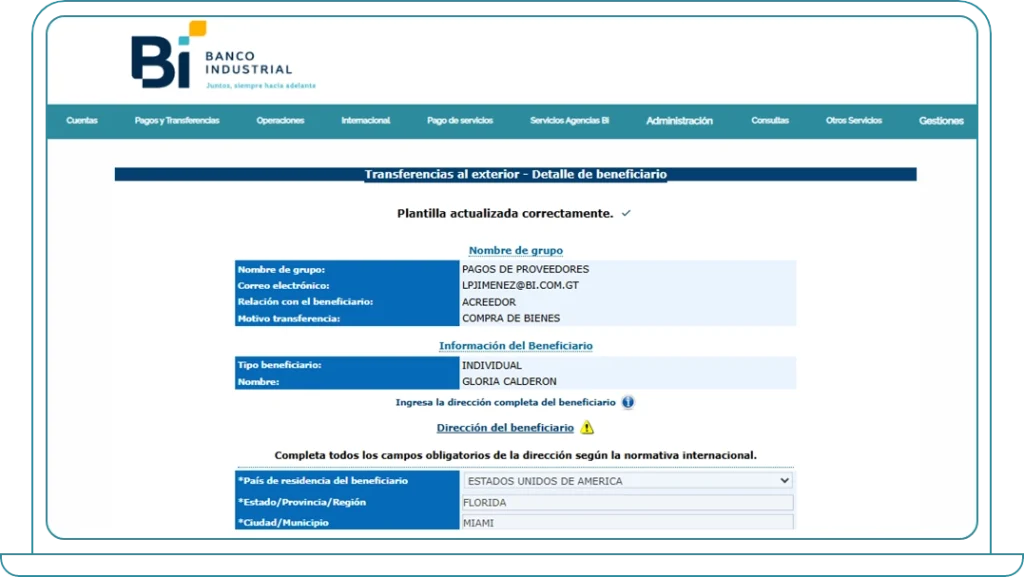Viewport: 1024px width, 577px height.
Task: Select Gestiones in the navigation bar
Action: pos(940,120)
